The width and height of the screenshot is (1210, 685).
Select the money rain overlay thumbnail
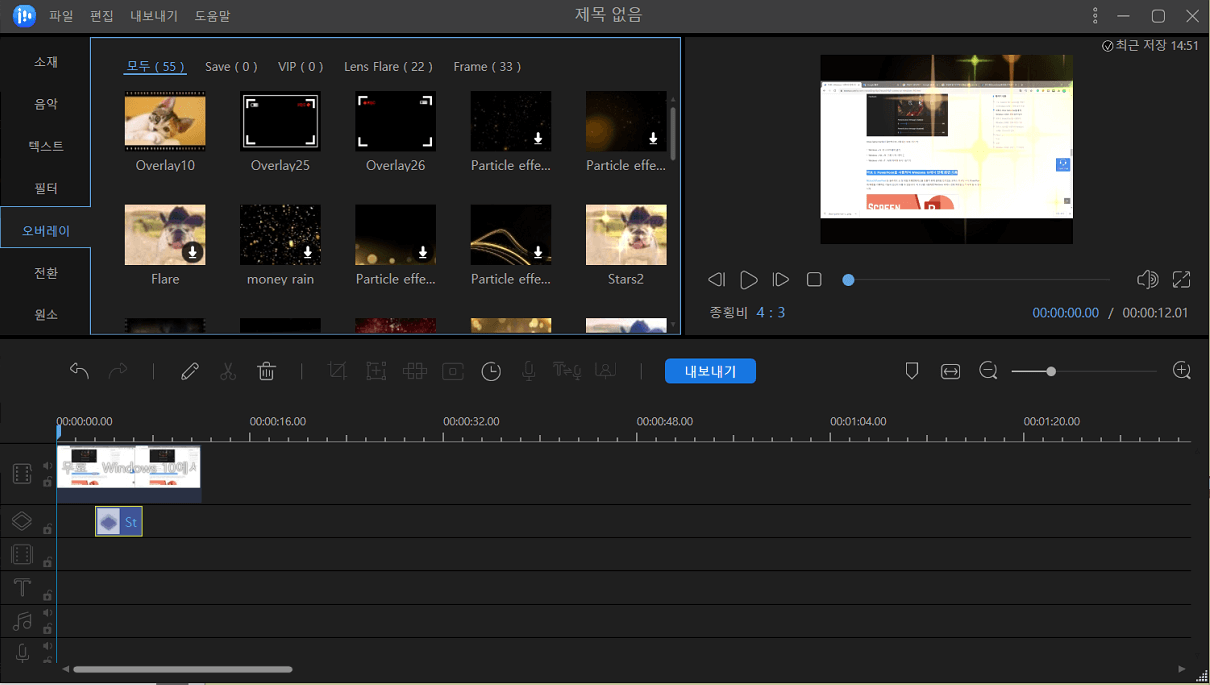click(x=280, y=235)
